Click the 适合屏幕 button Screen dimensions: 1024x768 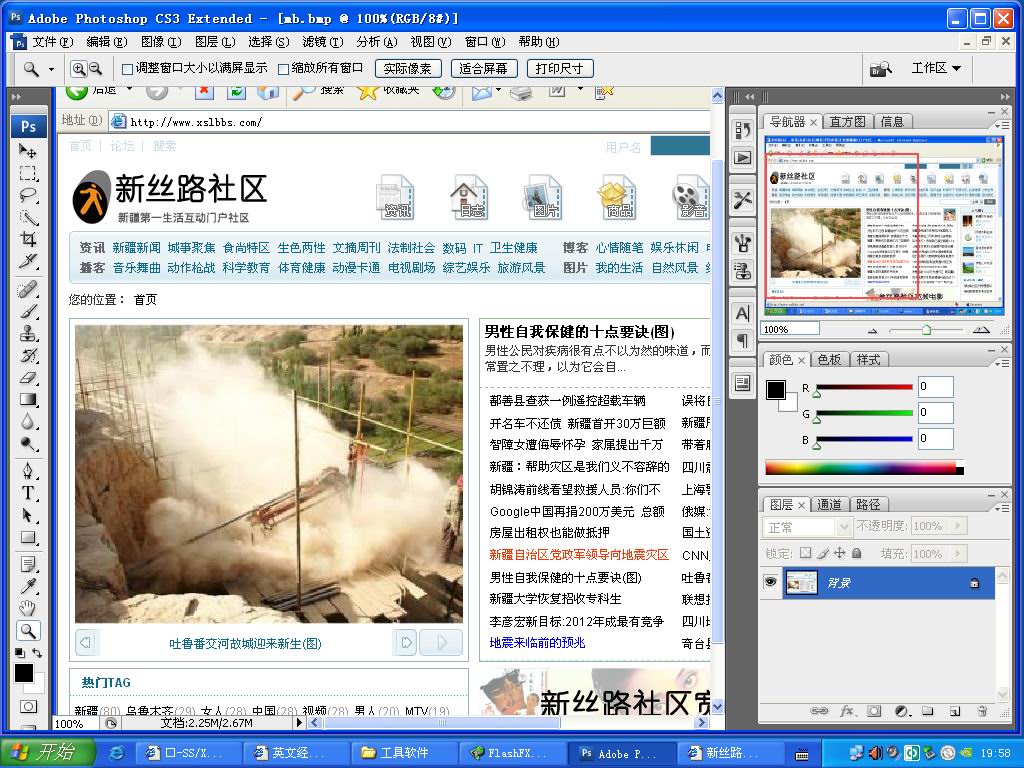tap(484, 69)
